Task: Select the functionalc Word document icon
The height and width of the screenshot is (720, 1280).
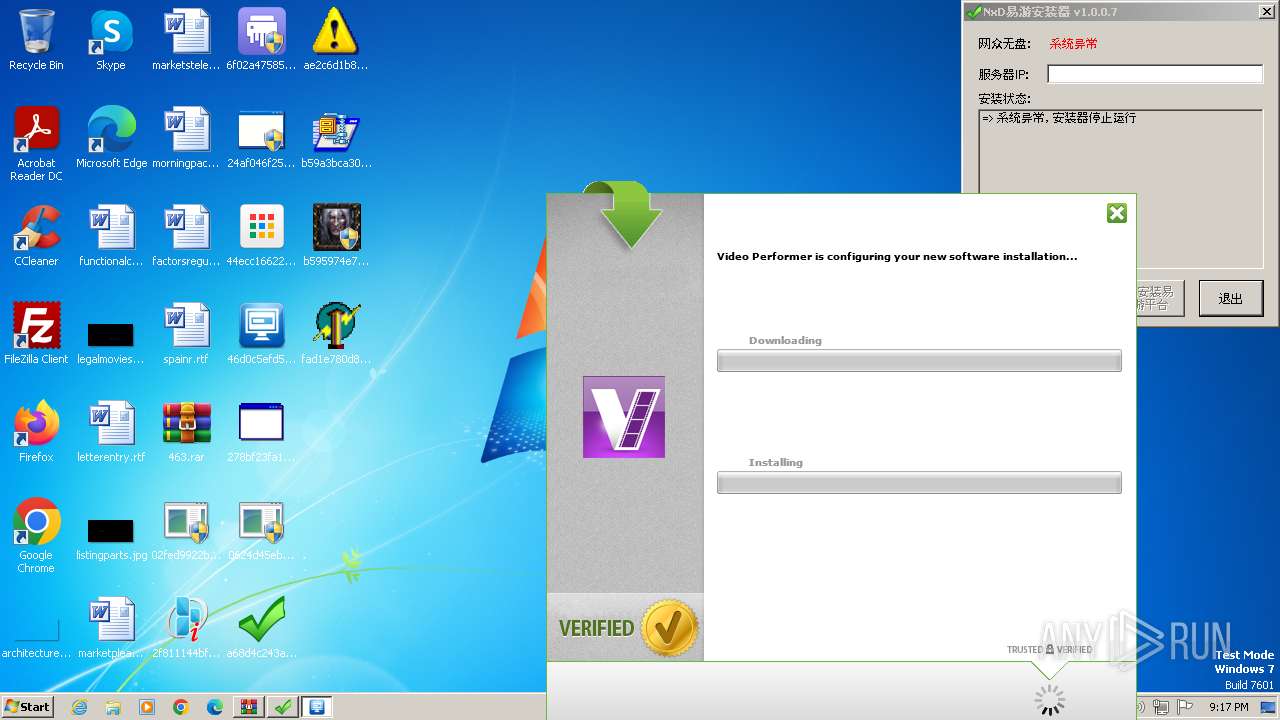Action: click(x=111, y=236)
